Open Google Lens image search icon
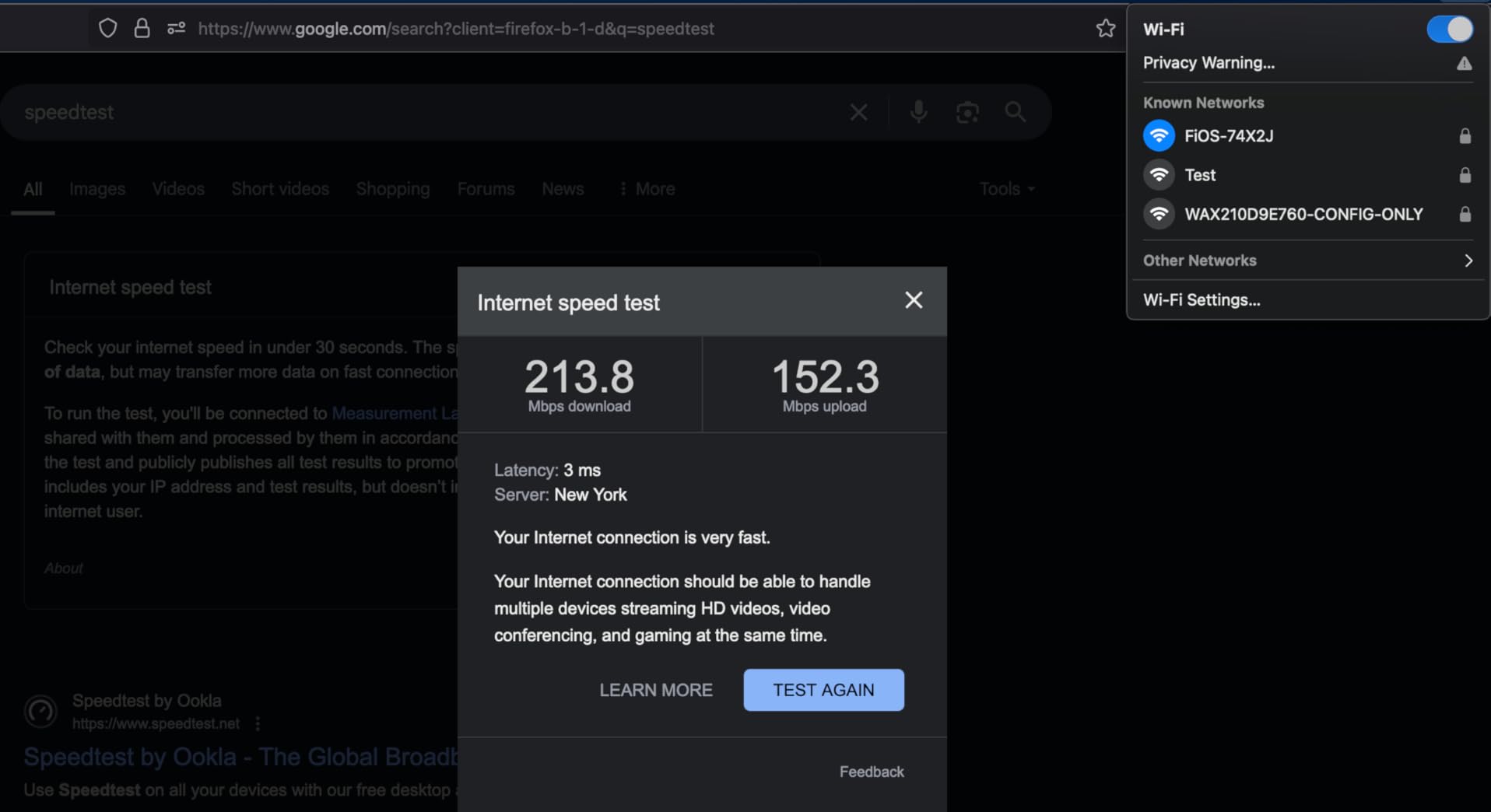The image size is (1491, 812). point(967,113)
